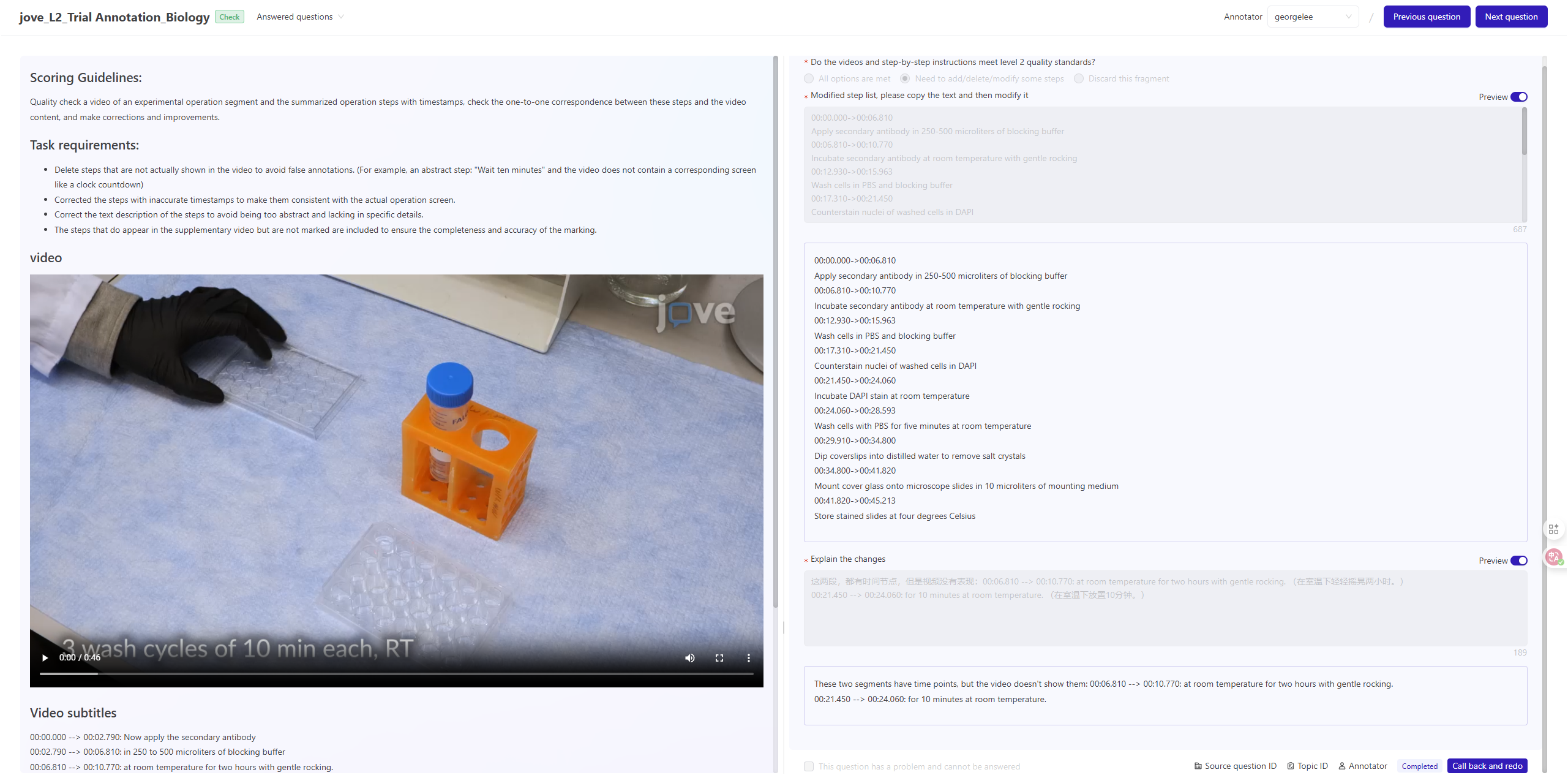This screenshot has height=775, width=1568.
Task: Open video more options menu
Action: point(748,658)
